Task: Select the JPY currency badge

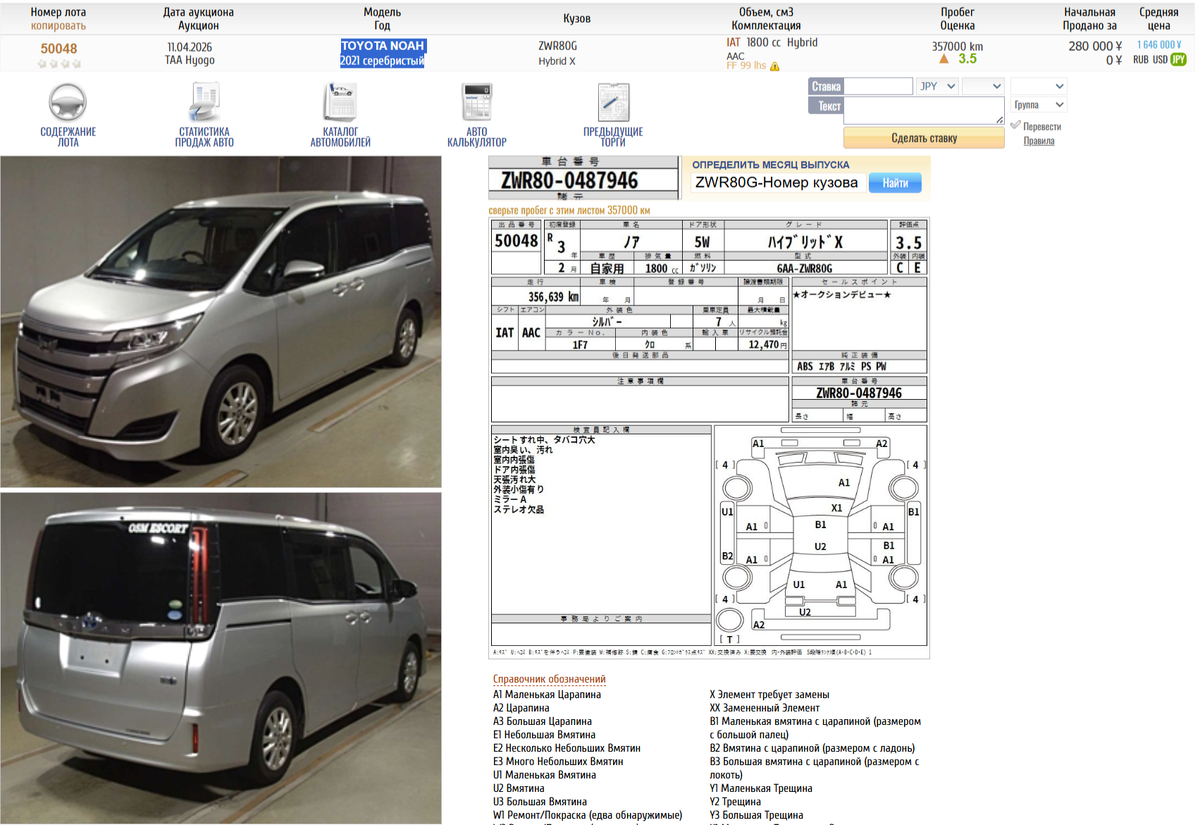Action: pos(1179,60)
